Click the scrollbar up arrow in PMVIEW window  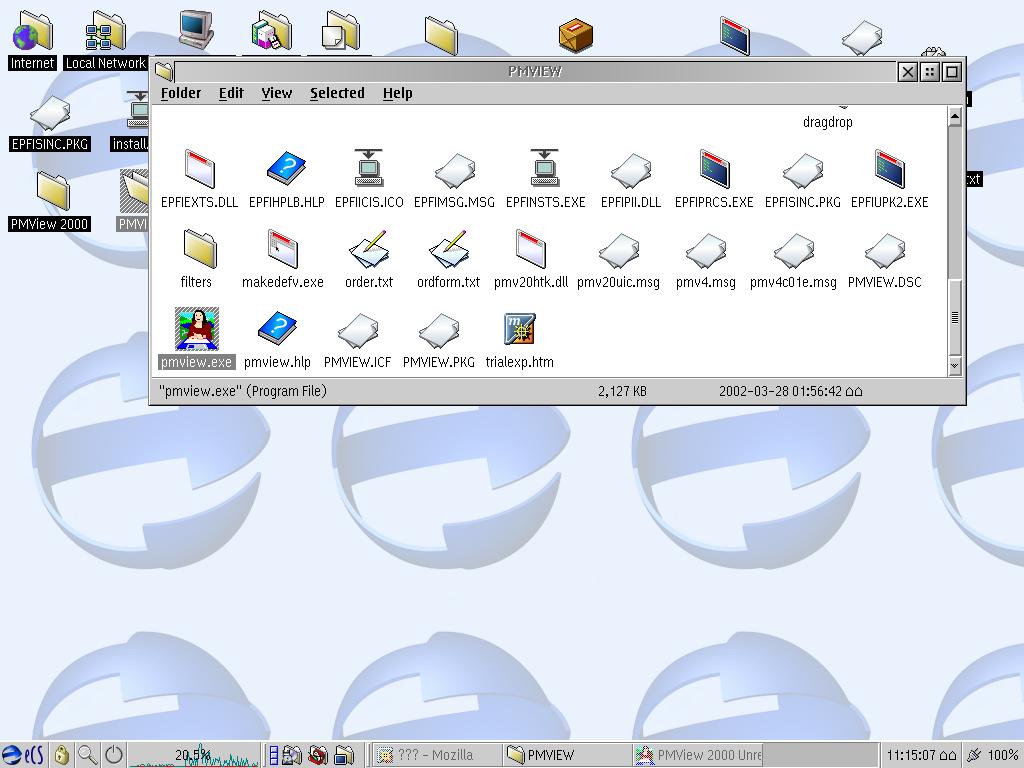point(954,116)
